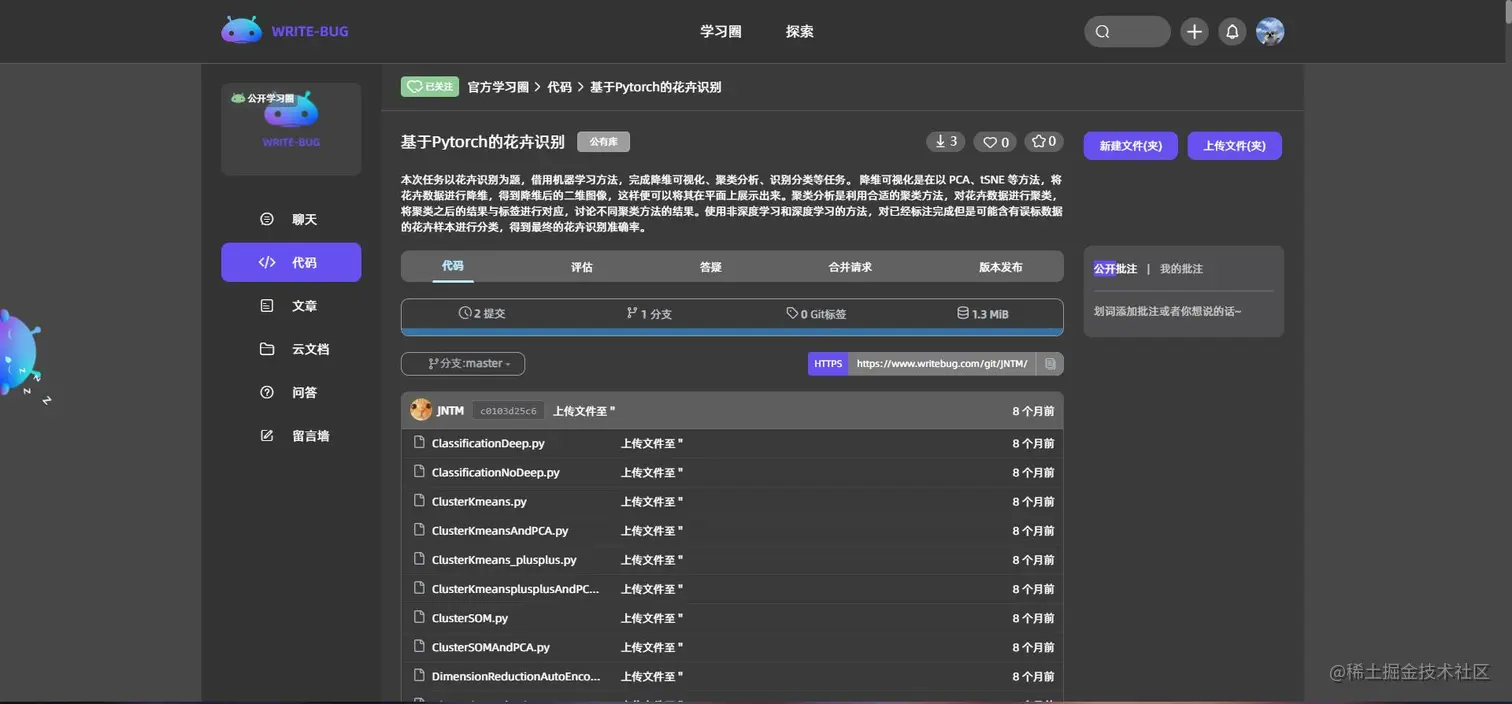Open 留言墙 in the sidebar
This screenshot has width=1512, height=704.
[291, 436]
